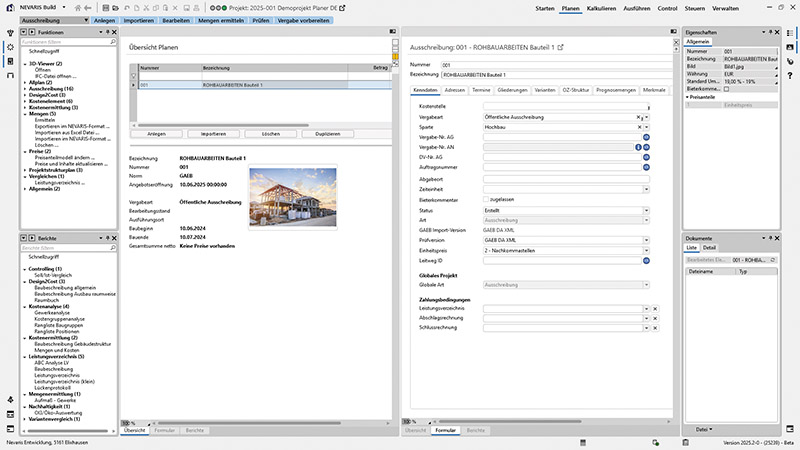The image size is (800, 450).
Task: Toggle the Bieterkommentar zugelassen checkbox
Action: 486,199
